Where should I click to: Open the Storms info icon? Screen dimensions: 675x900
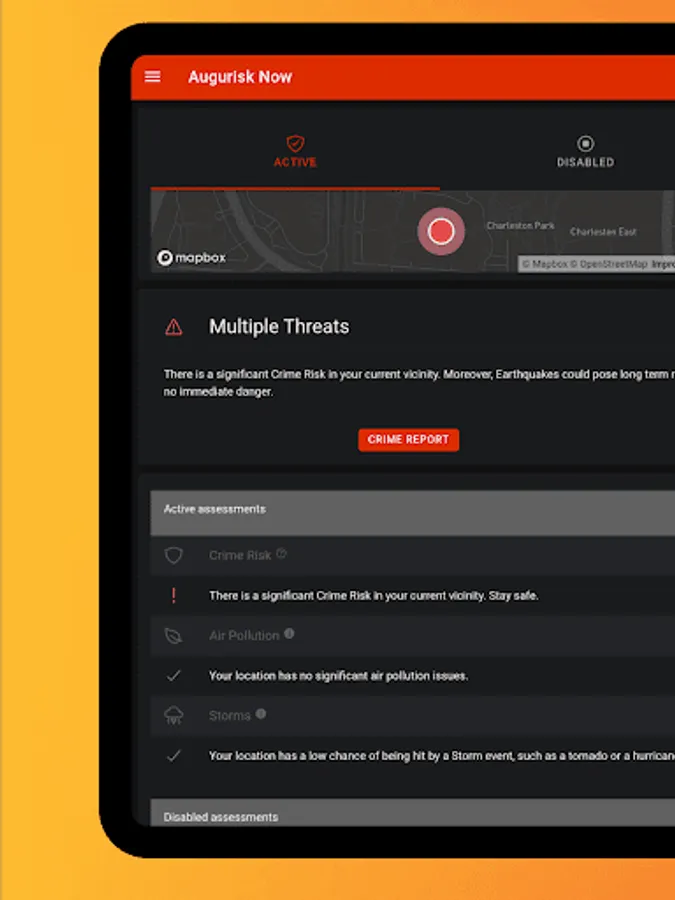point(261,713)
